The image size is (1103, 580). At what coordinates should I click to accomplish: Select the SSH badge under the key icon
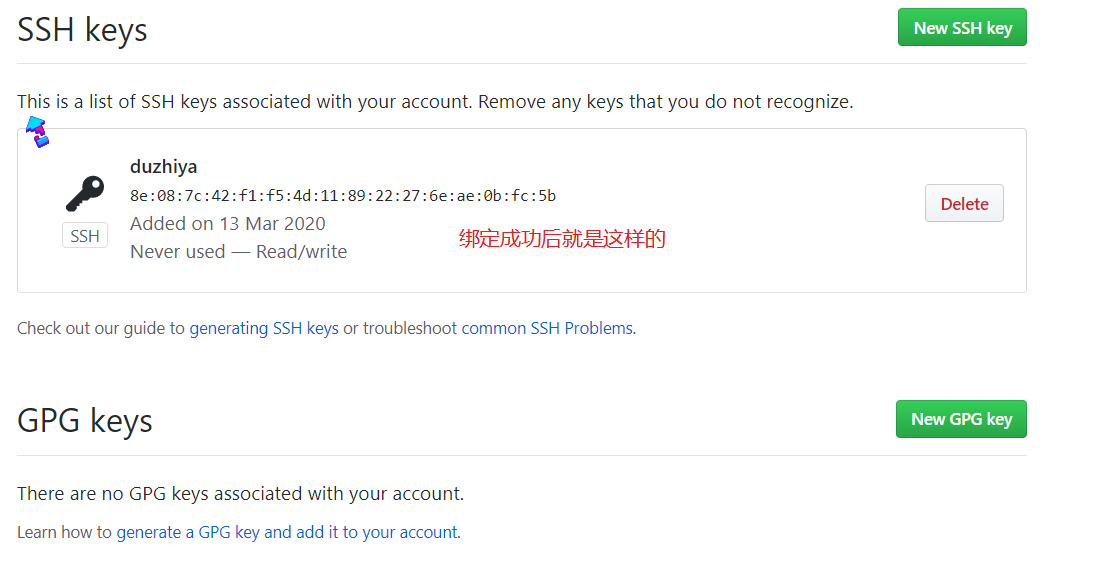coord(84,236)
